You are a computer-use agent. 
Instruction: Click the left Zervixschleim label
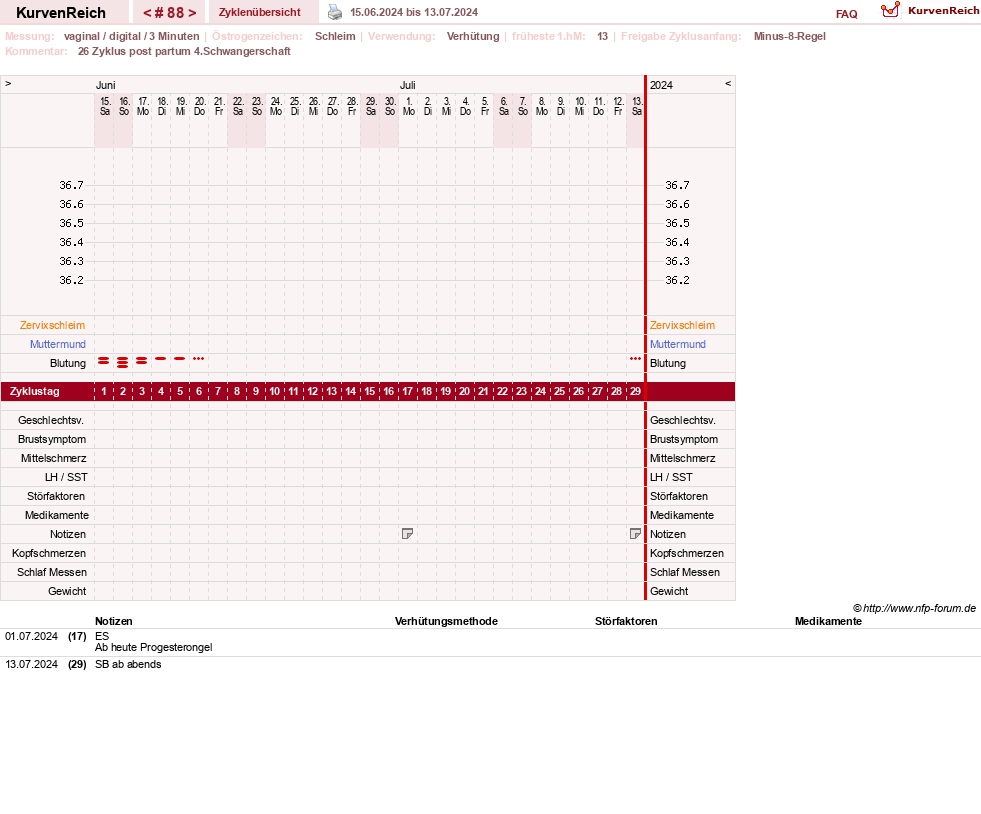[x=53, y=325]
